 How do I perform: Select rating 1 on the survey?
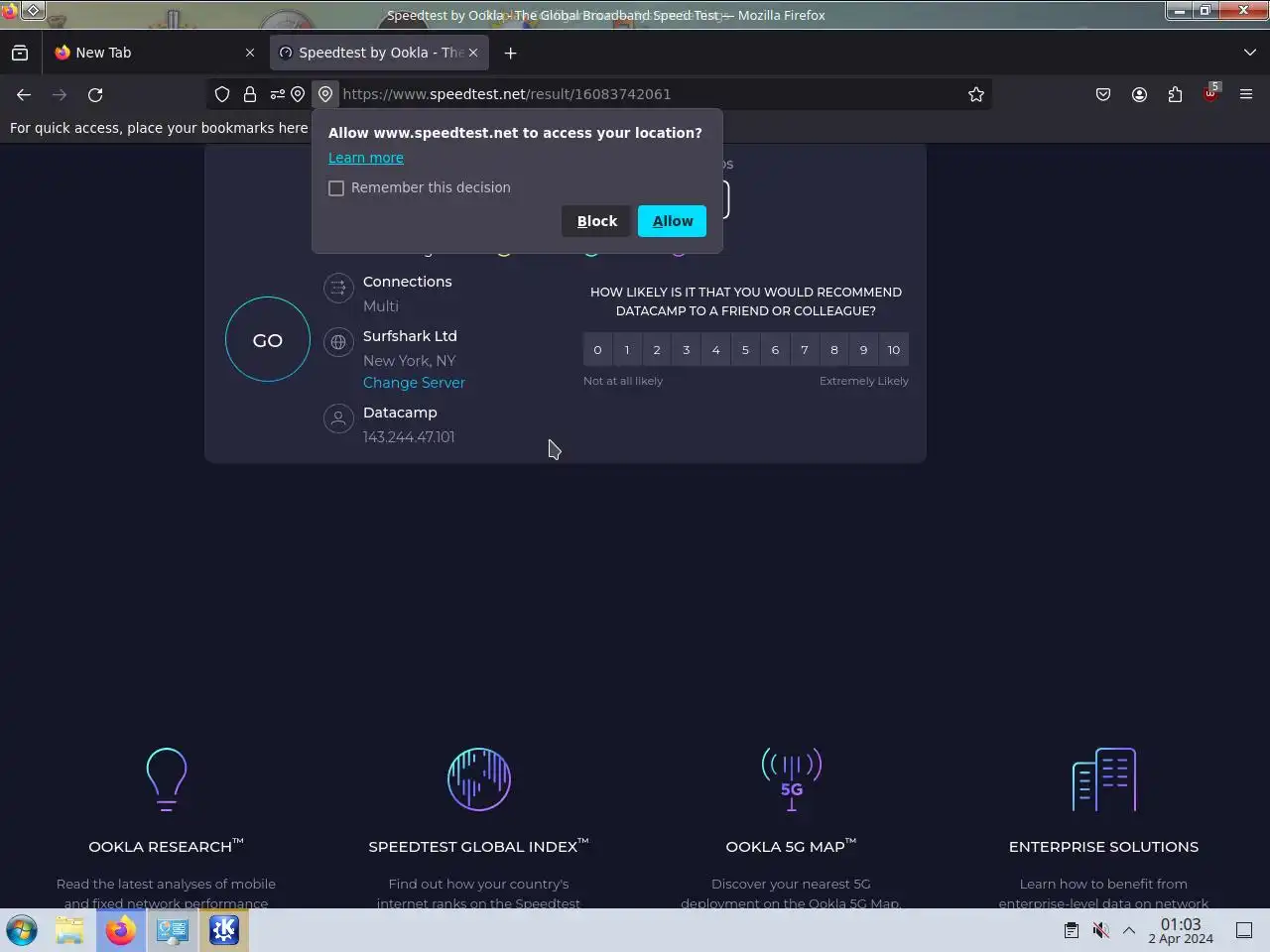tap(627, 350)
